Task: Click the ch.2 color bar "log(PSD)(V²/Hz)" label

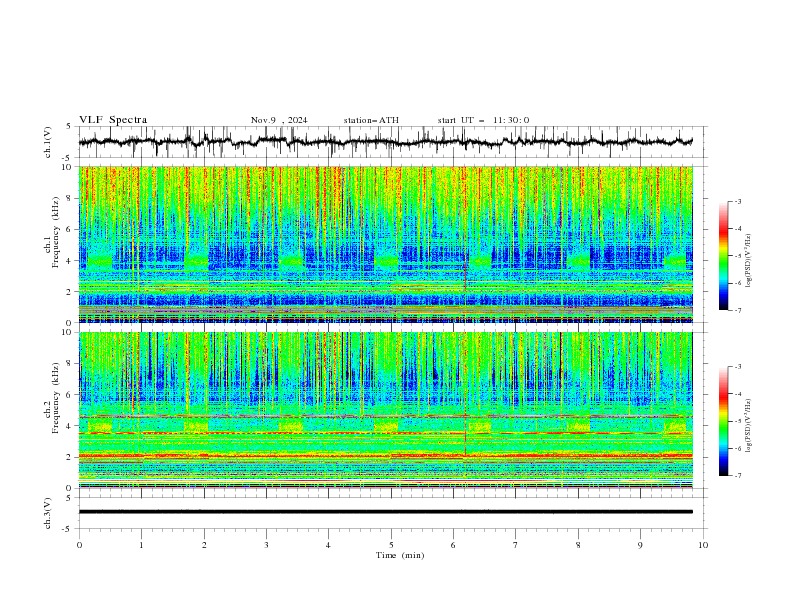Action: point(749,426)
